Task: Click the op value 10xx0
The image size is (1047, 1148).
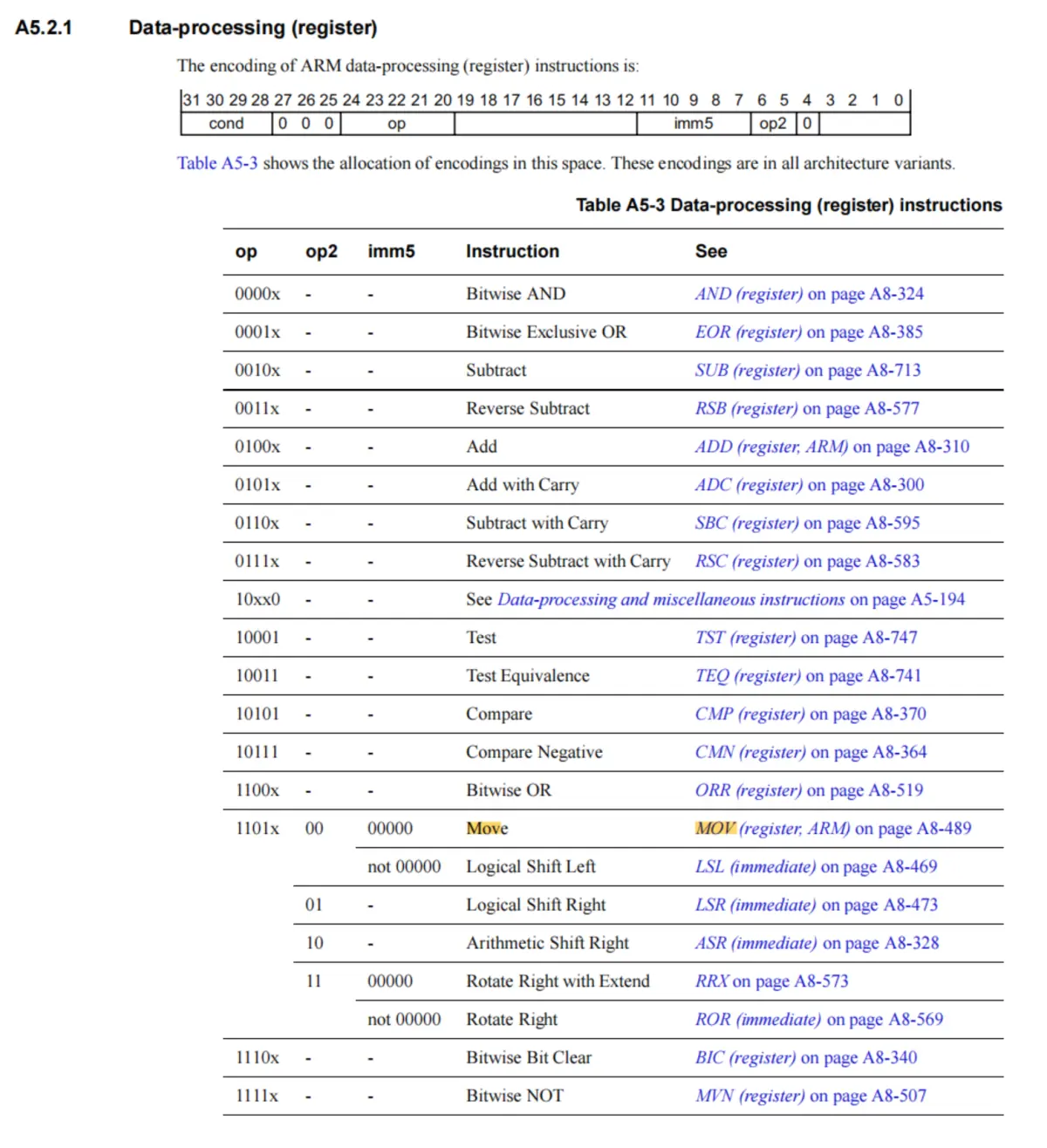Action: tap(257, 600)
